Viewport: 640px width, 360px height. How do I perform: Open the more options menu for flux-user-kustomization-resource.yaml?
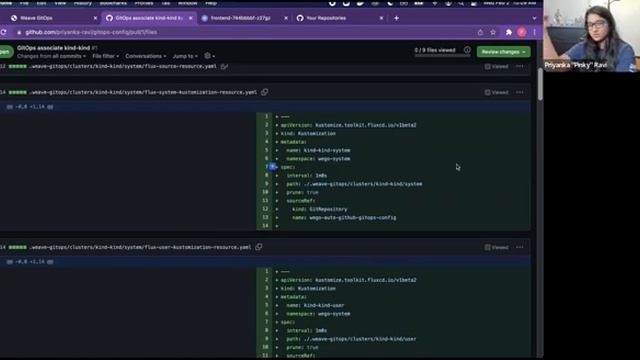coord(520,247)
